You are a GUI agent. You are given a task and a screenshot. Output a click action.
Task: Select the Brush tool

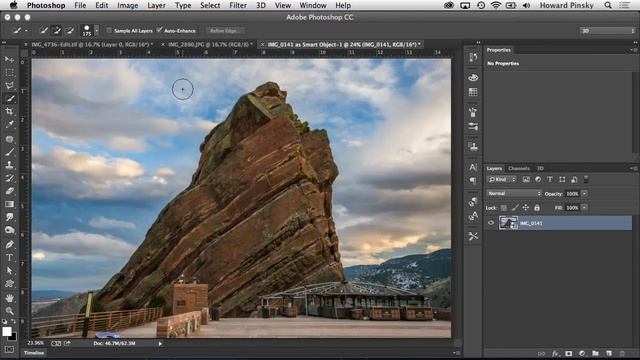(x=9, y=152)
